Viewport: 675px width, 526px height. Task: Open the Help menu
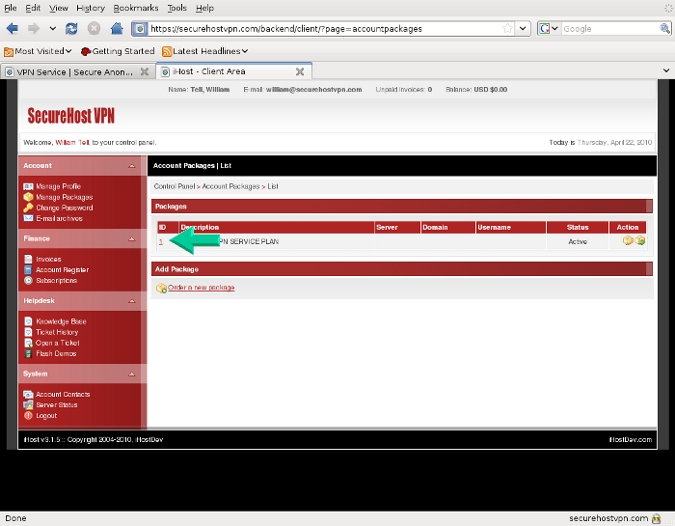click(204, 8)
